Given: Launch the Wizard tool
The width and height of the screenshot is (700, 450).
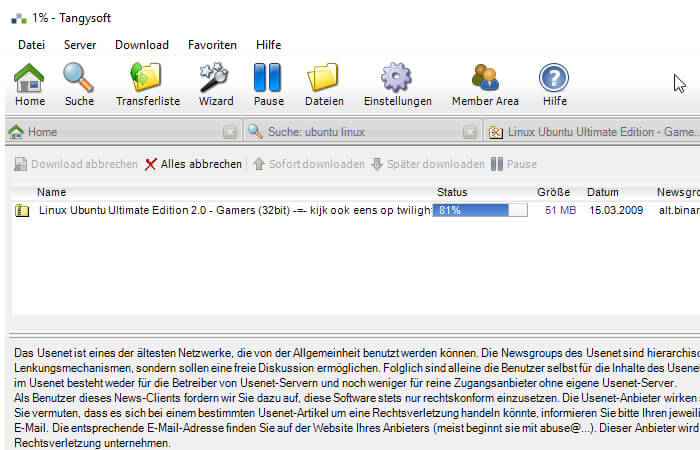Looking at the screenshot, I should (x=216, y=85).
